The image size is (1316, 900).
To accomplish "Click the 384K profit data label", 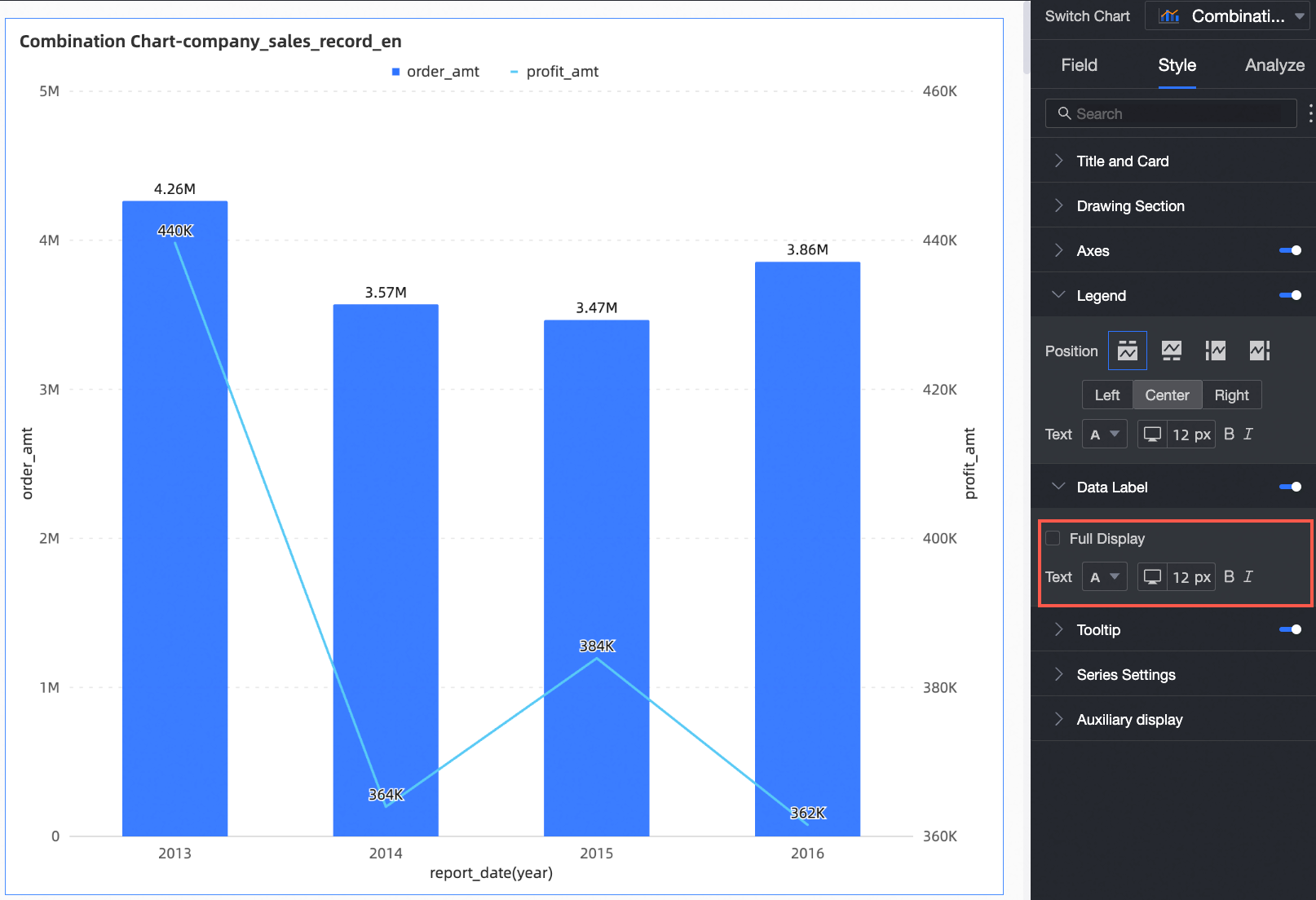I will (597, 646).
